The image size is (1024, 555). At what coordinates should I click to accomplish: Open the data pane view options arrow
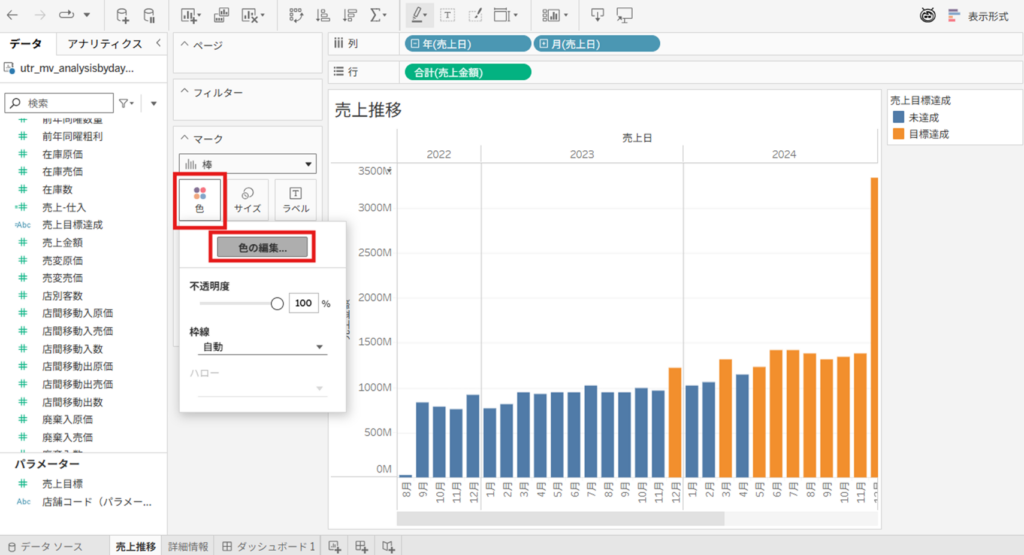coord(153,103)
